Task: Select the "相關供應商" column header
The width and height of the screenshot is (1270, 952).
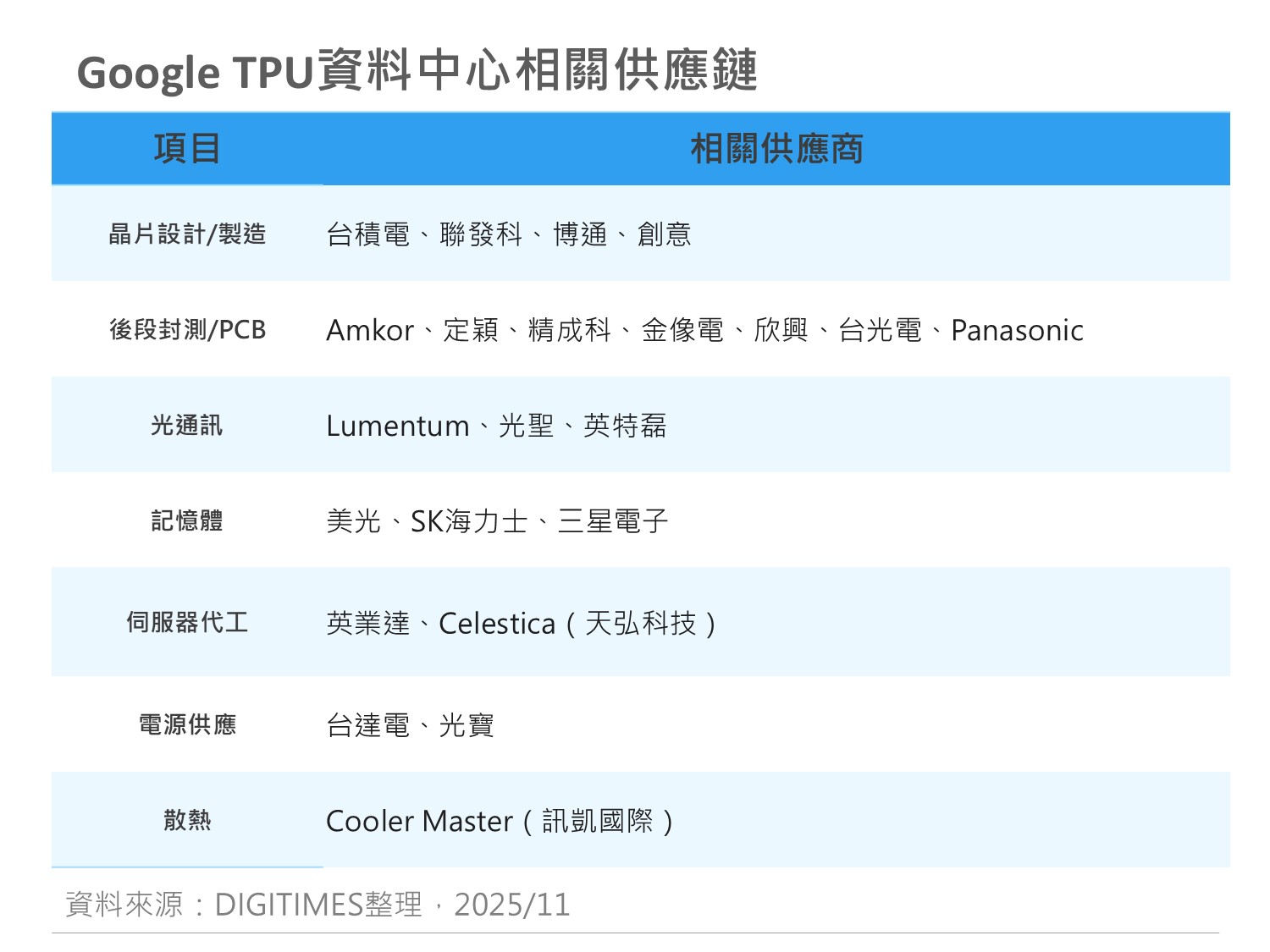Action: coord(776,149)
